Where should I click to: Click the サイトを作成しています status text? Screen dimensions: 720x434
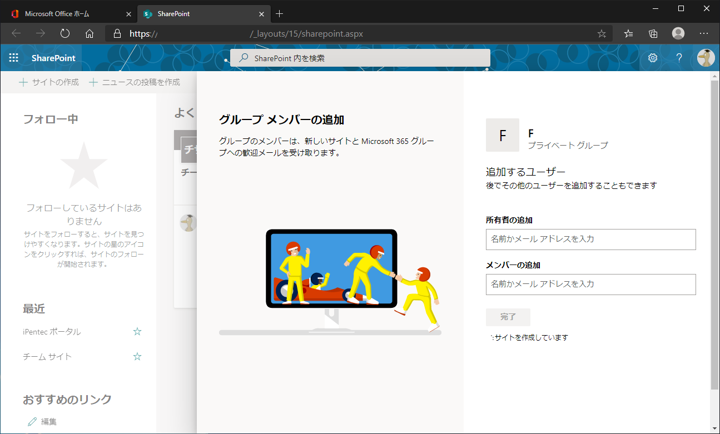point(531,338)
